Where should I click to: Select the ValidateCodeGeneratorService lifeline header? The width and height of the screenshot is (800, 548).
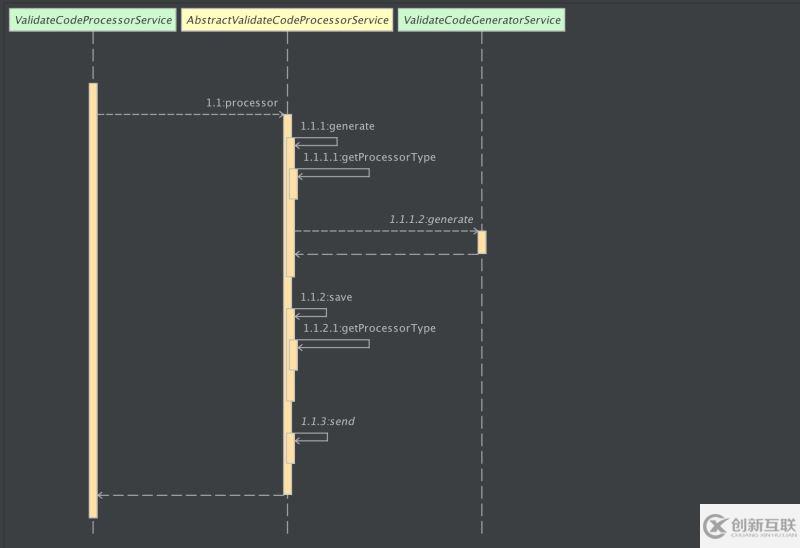pos(482,20)
